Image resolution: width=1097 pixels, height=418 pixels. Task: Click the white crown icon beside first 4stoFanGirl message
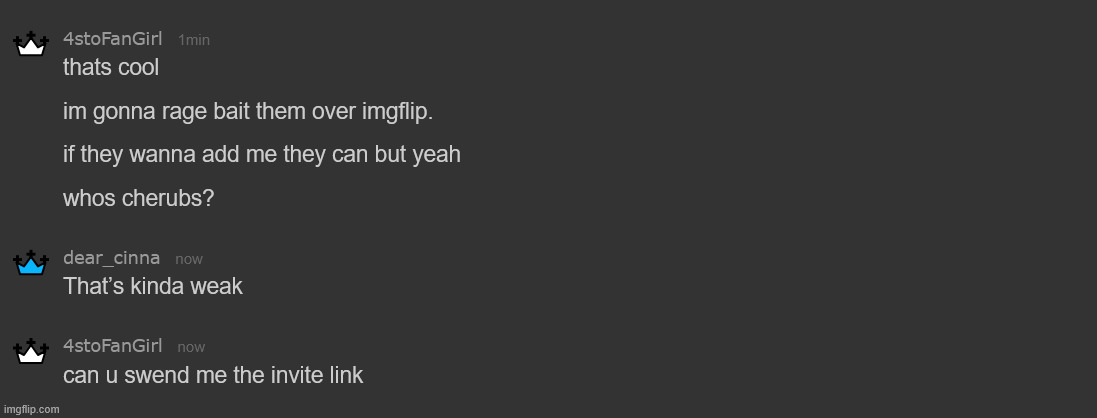pyautogui.click(x=31, y=44)
